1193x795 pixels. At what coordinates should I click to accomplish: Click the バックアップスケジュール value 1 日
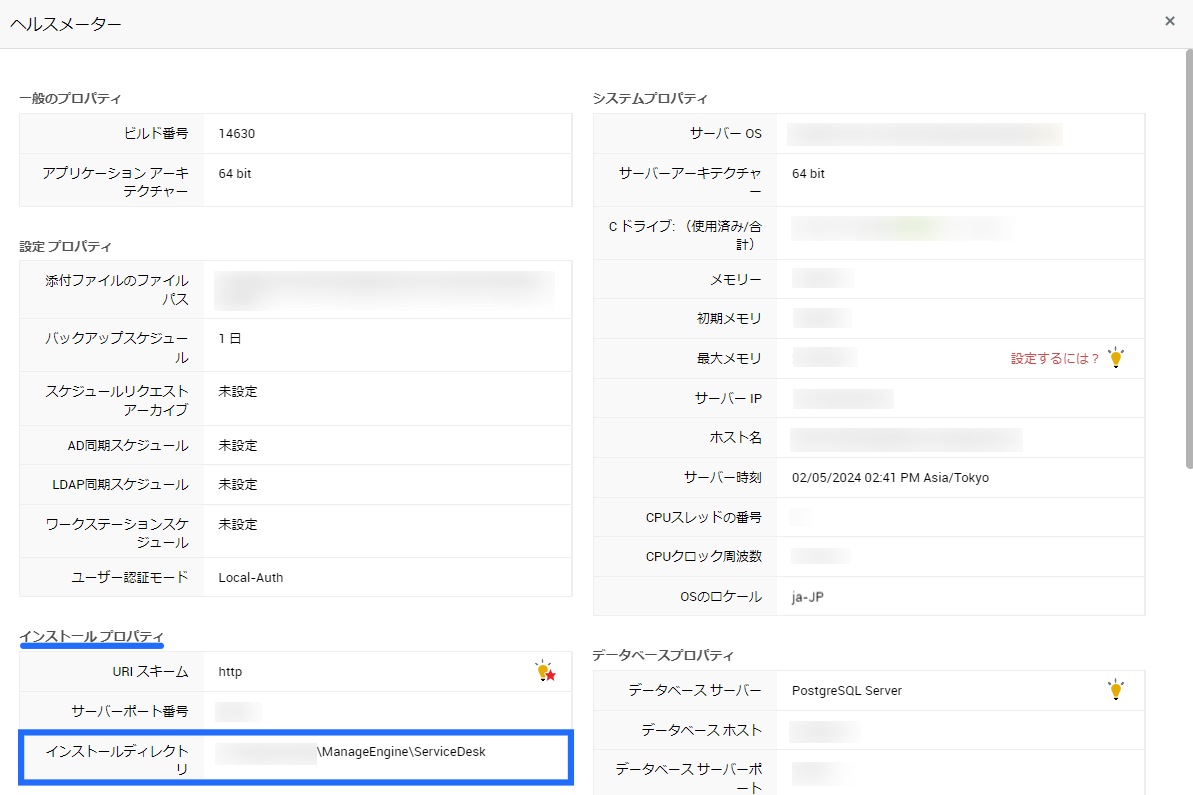coord(230,339)
